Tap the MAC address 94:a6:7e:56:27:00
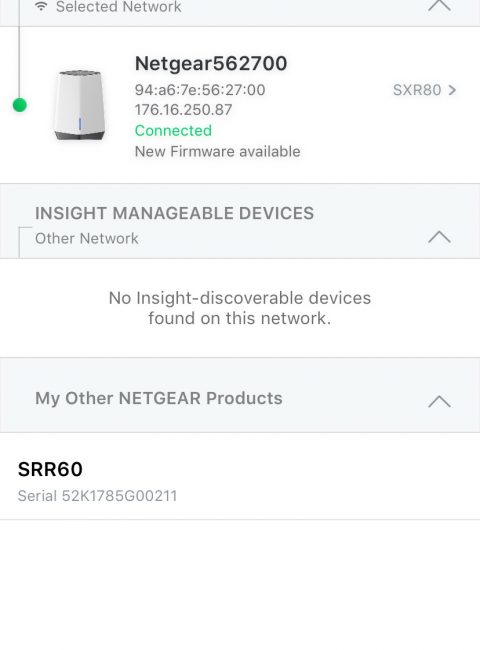Screen dimensions: 480x650 point(200,90)
